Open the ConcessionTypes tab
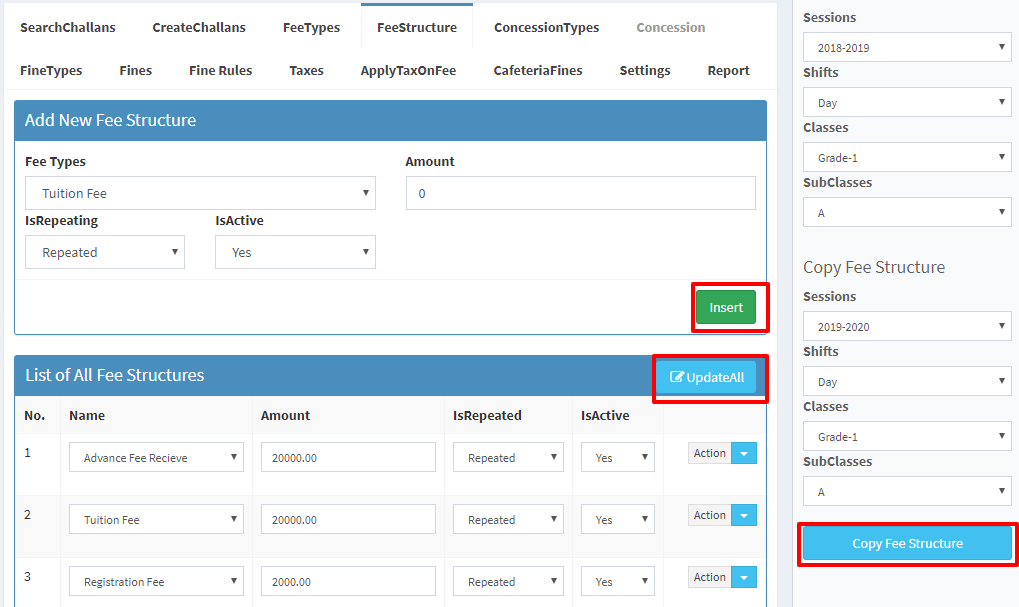Image resolution: width=1019 pixels, height=607 pixels. coord(546,27)
